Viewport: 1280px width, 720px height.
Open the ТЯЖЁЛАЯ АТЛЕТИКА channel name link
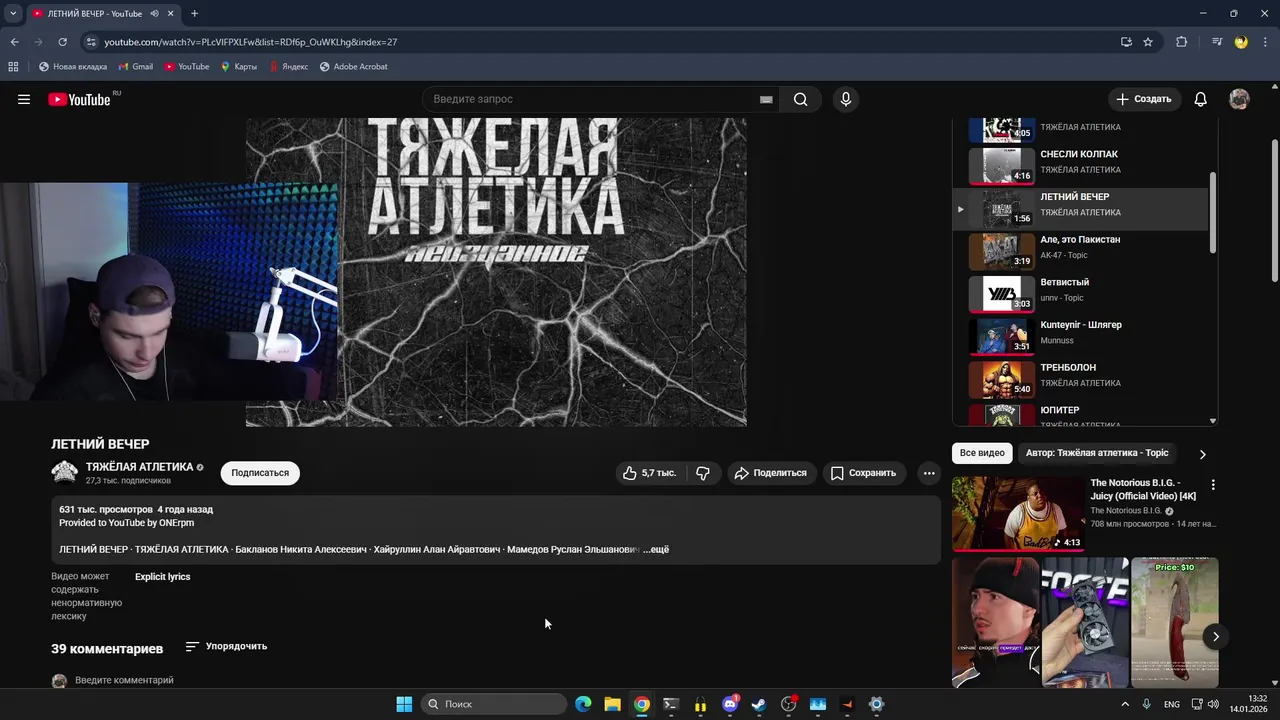(x=139, y=467)
